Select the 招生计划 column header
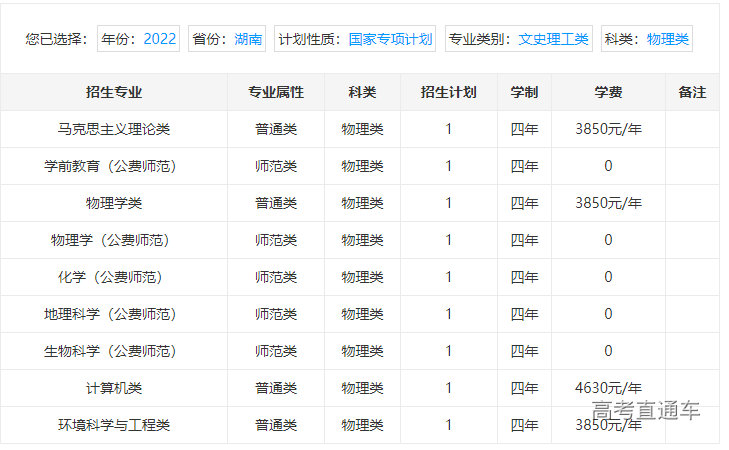 pyautogui.click(x=448, y=92)
